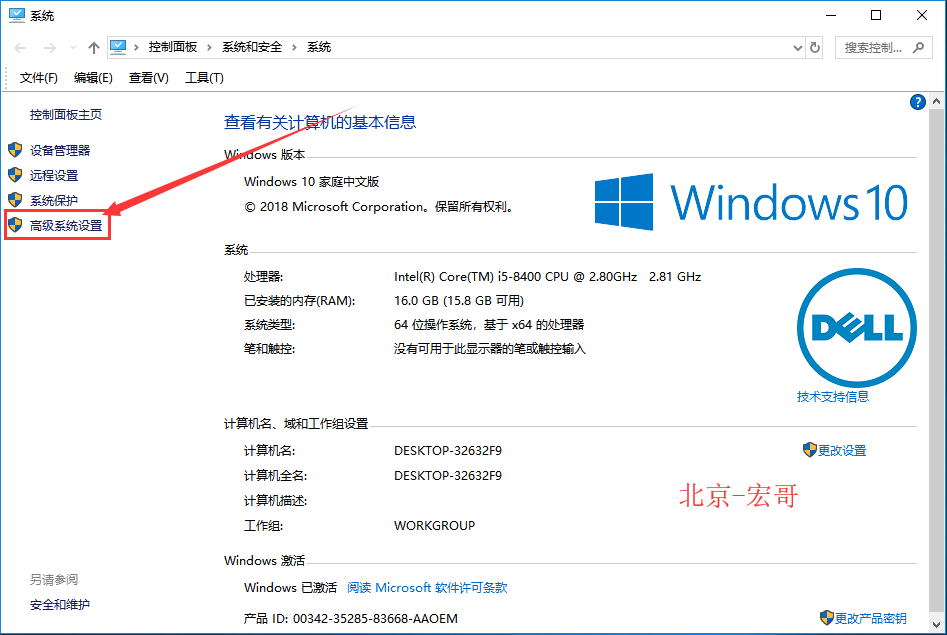The width and height of the screenshot is (947, 635).
Task: Go up one level with the up arrow
Action: [93, 48]
